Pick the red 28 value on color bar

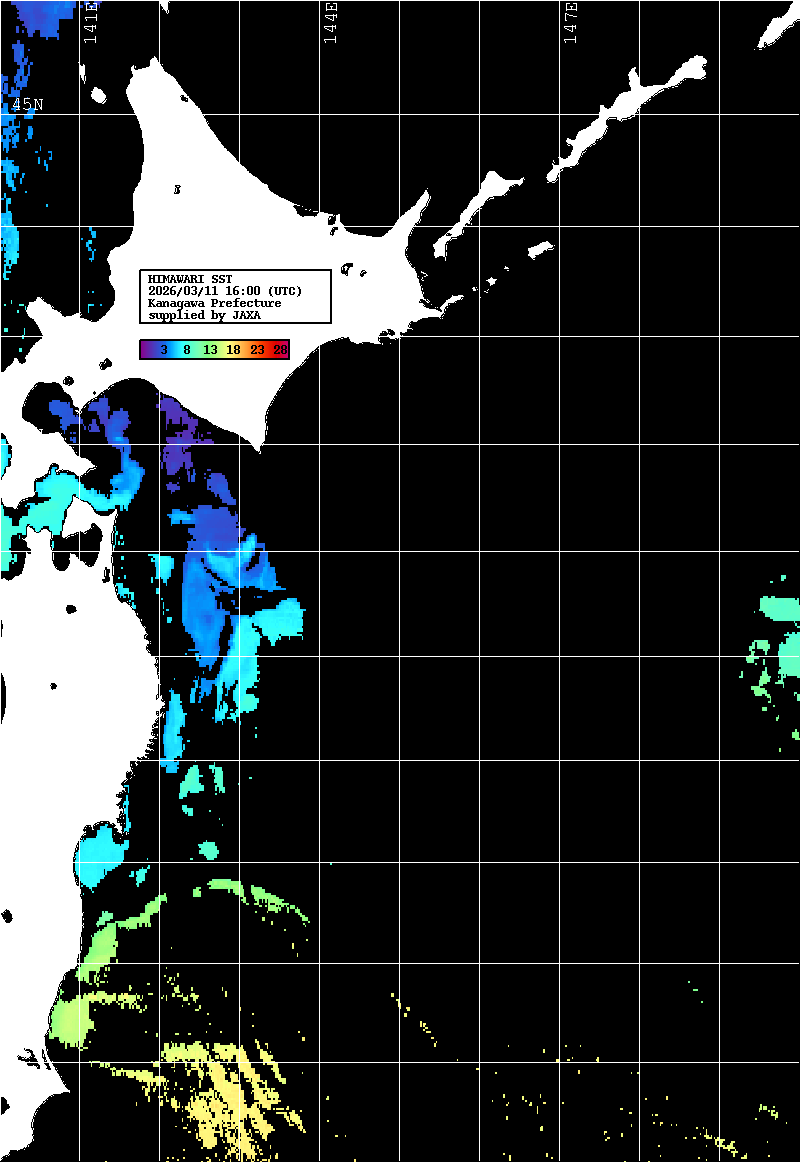pos(280,350)
